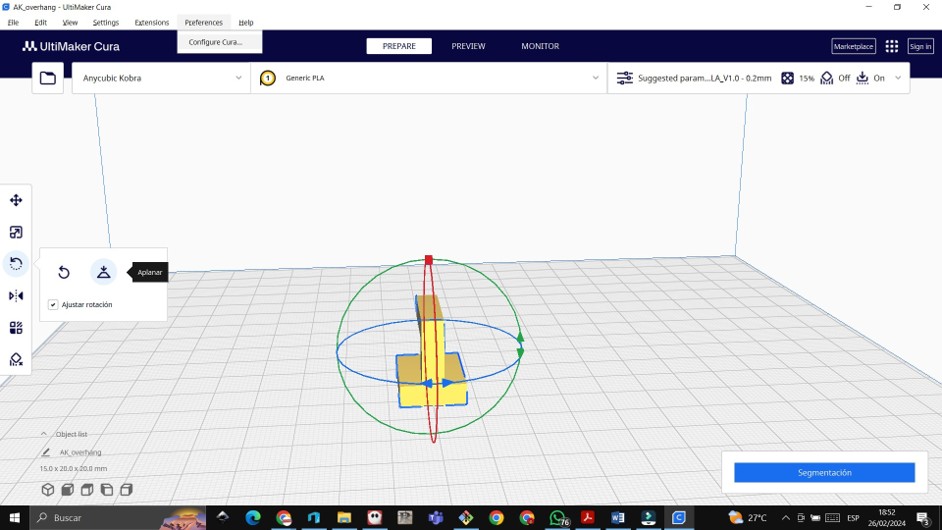Click the infill percentage icon
The width and height of the screenshot is (942, 530).
(x=787, y=78)
